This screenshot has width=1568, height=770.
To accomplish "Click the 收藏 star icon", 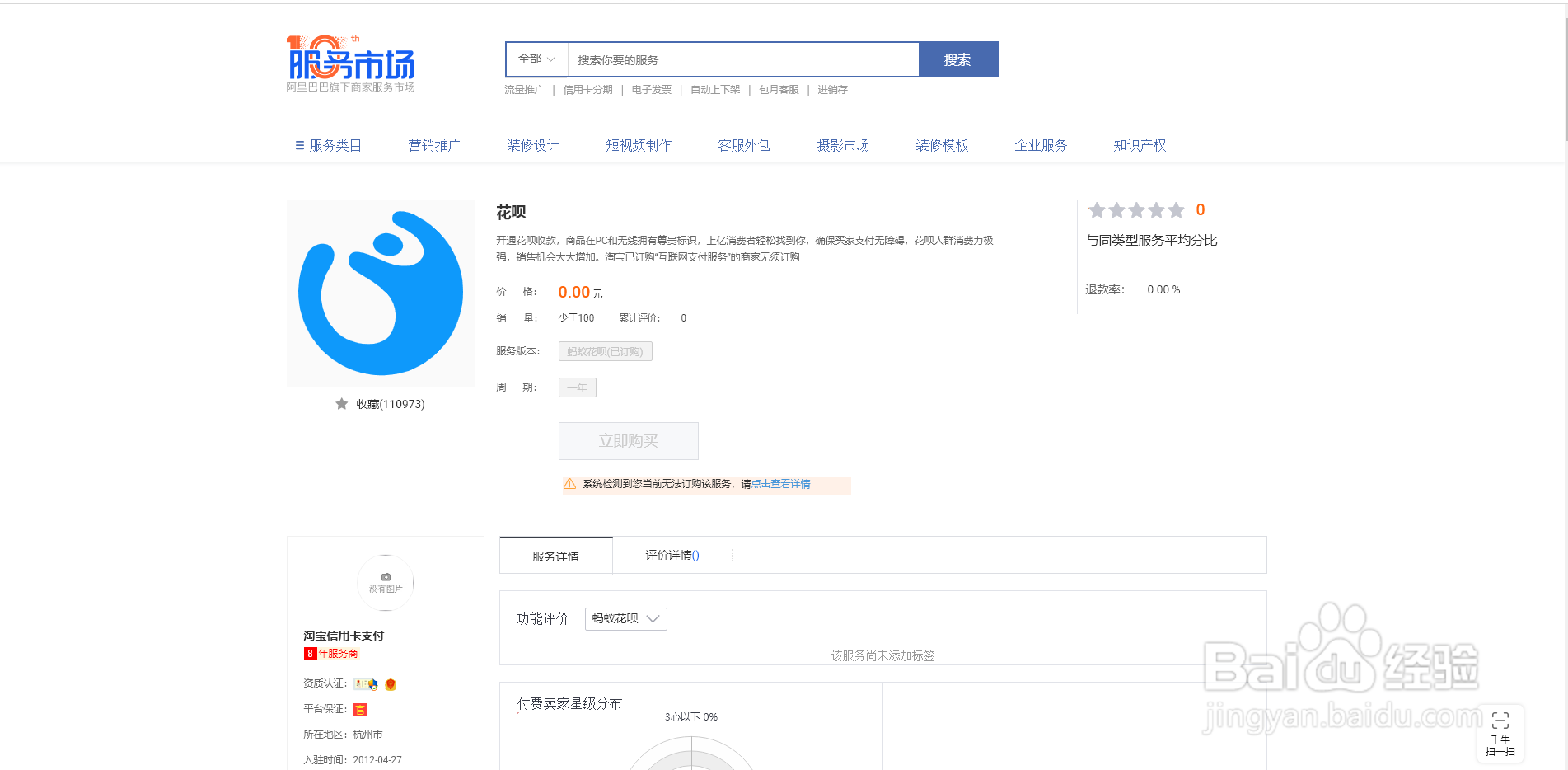I will [341, 404].
